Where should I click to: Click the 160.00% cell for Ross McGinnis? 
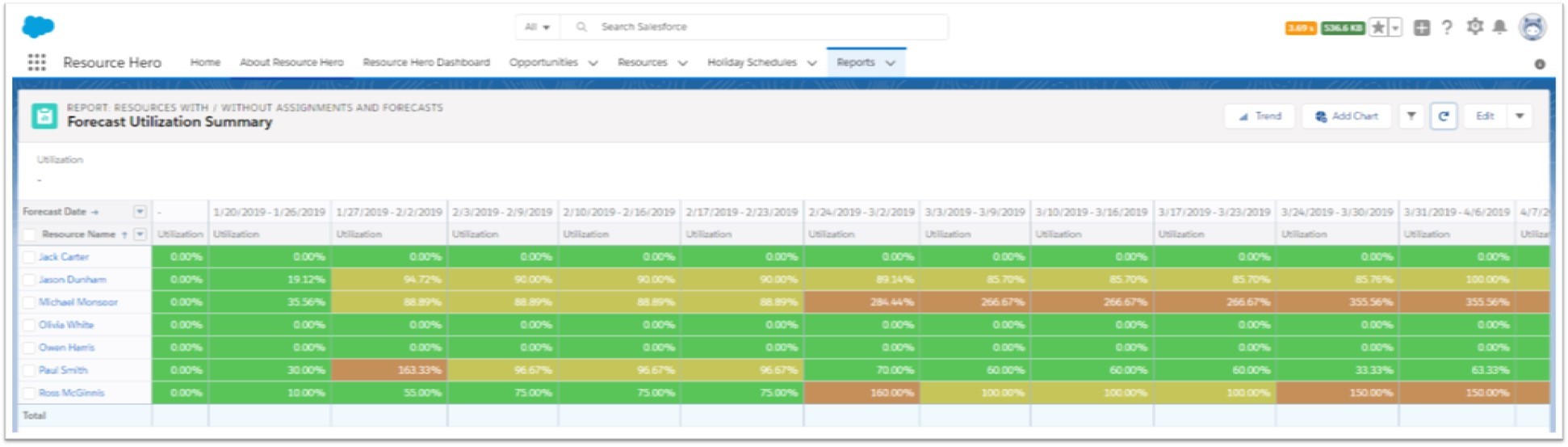tap(861, 393)
